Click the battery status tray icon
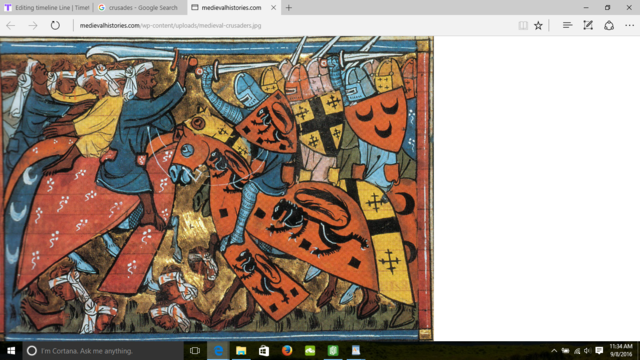Viewport: 640px width, 360px height. [565, 351]
